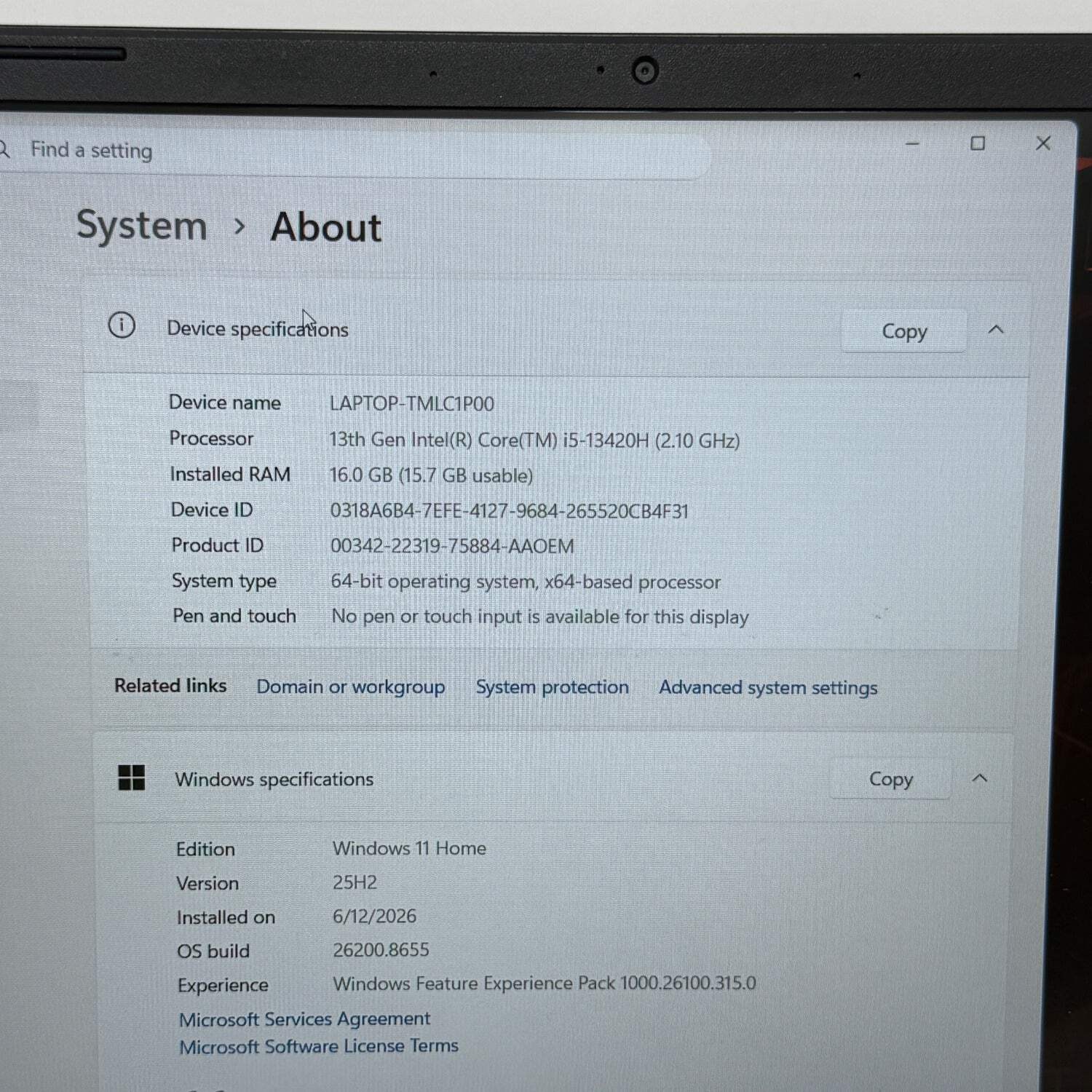Select the Device ID value starting 0318A6B4
The height and width of the screenshot is (1092, 1092).
pos(509,511)
